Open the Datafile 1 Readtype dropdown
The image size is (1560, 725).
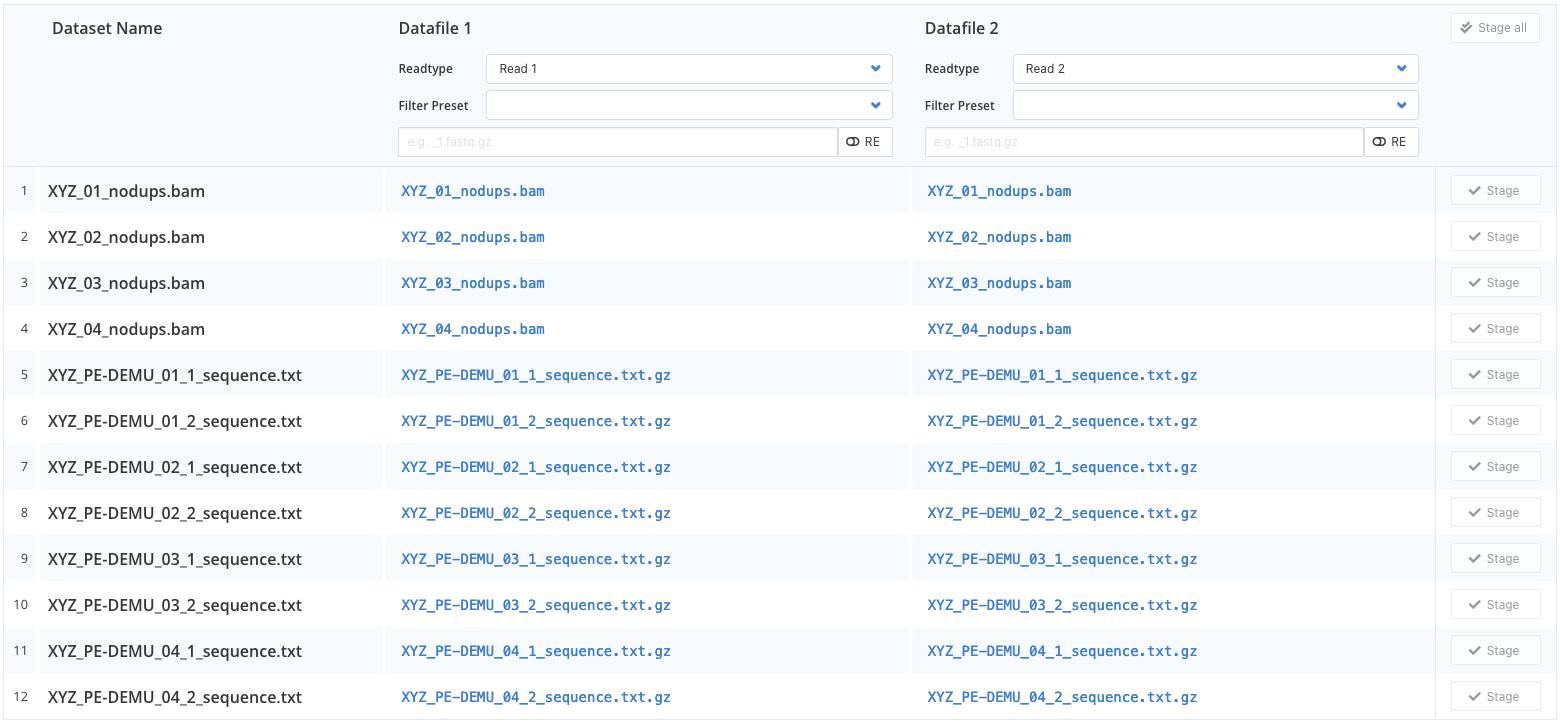pos(689,69)
